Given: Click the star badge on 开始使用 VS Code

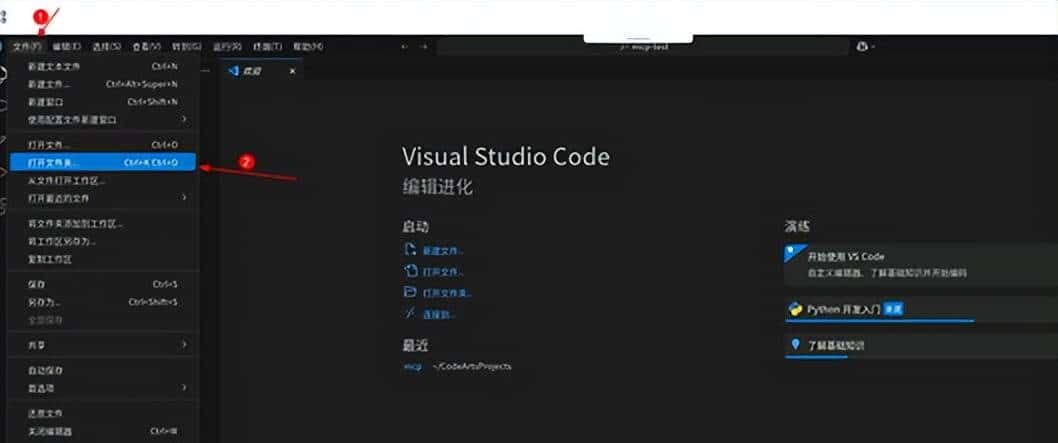Looking at the screenshot, I should tap(792, 252).
